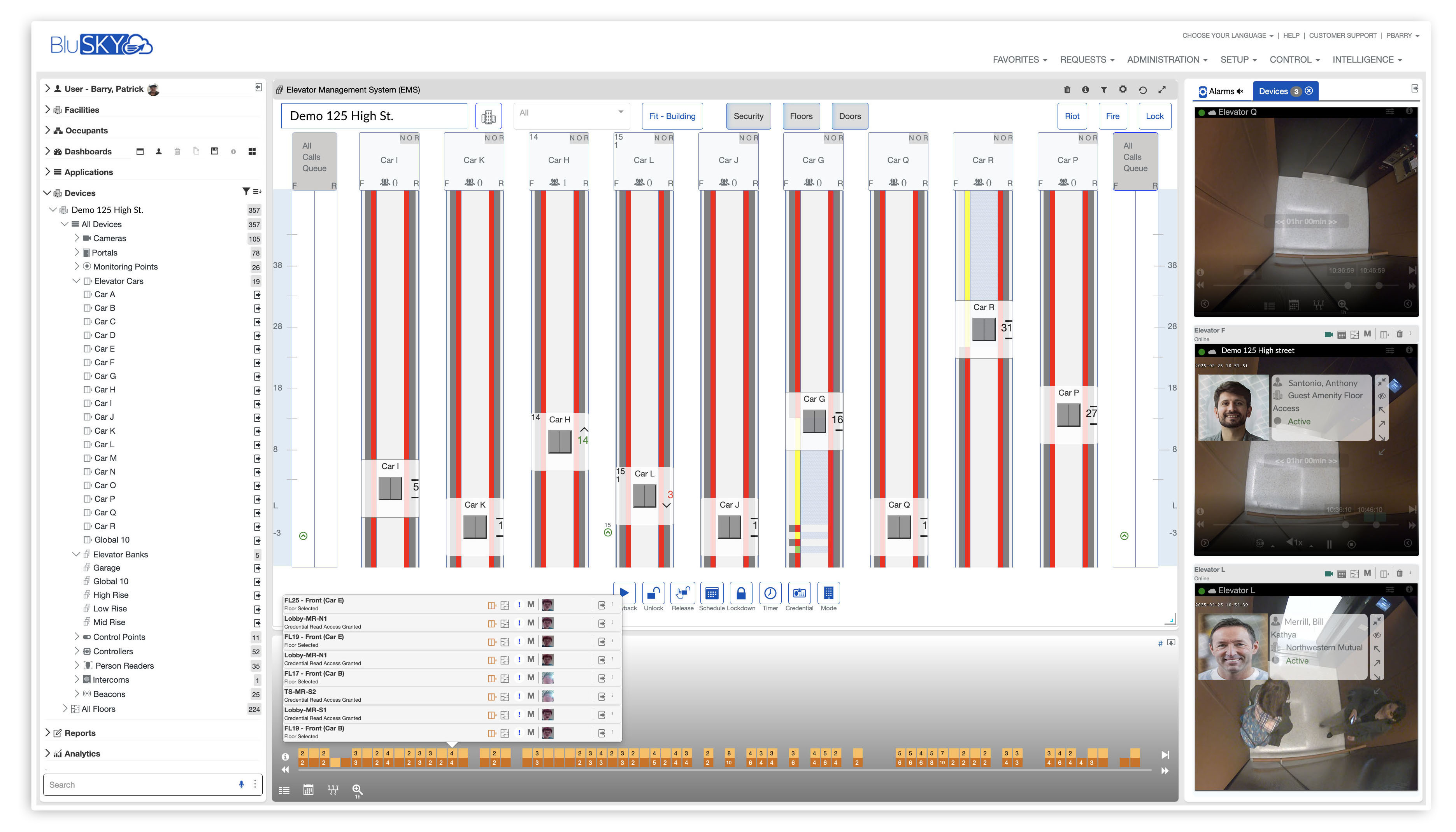The height and width of the screenshot is (832, 1456).
Task: Open the Timer clock icon
Action: pos(770,594)
